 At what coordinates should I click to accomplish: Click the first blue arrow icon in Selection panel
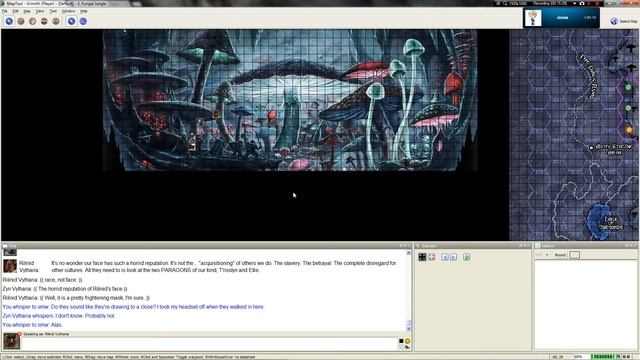tap(445, 257)
